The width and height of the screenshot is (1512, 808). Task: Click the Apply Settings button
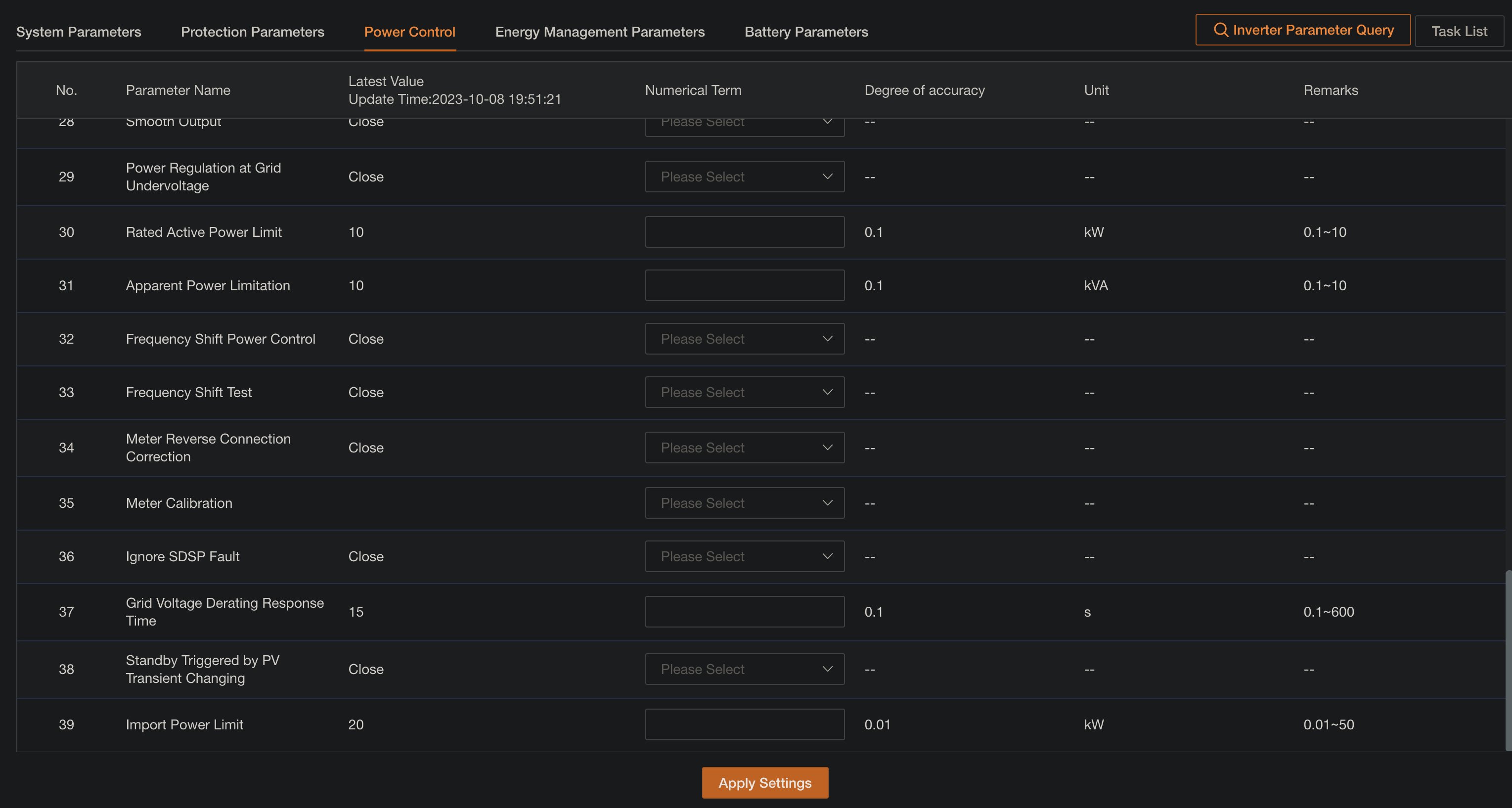(x=764, y=783)
